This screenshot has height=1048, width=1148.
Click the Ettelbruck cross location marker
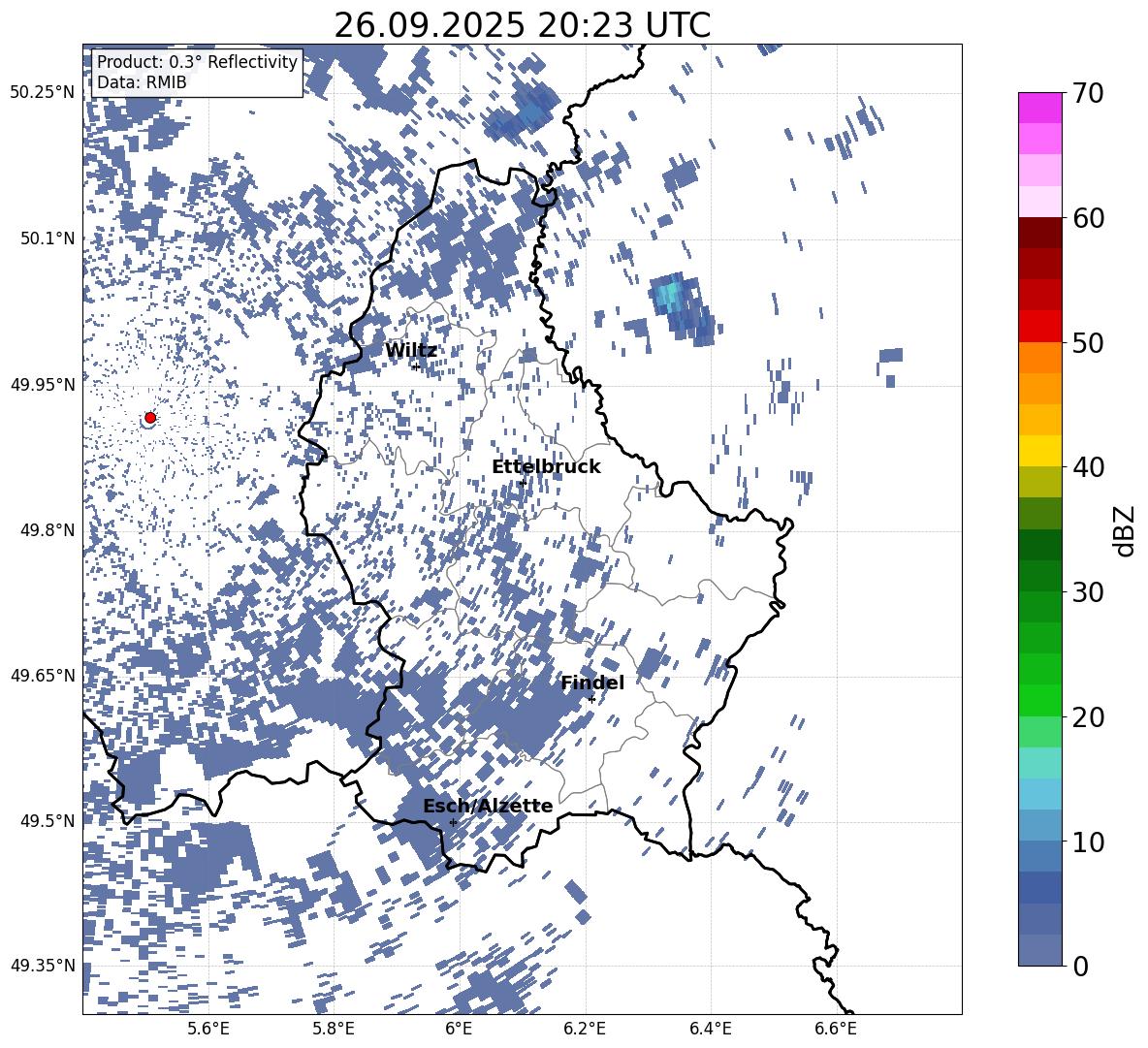click(522, 483)
